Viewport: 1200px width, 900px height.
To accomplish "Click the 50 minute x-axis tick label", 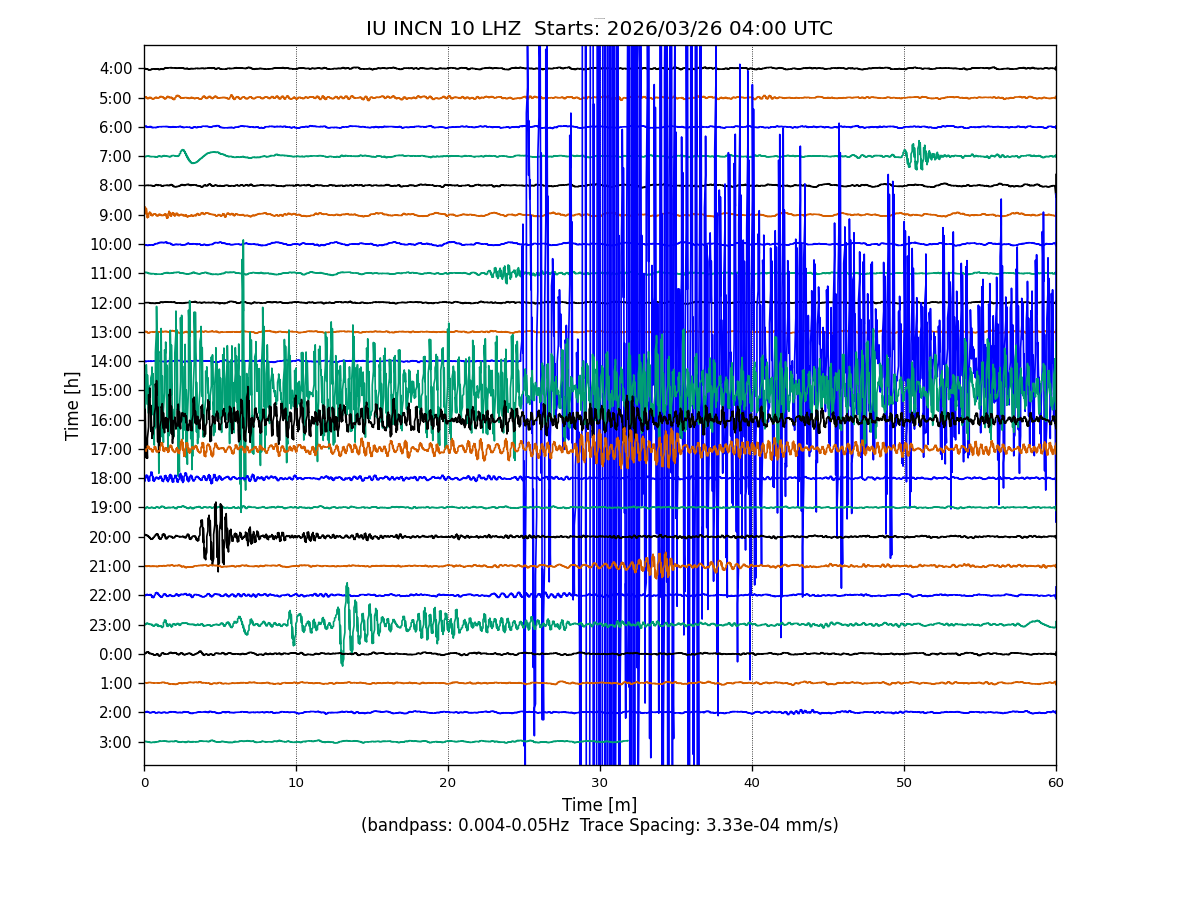I will click(904, 783).
